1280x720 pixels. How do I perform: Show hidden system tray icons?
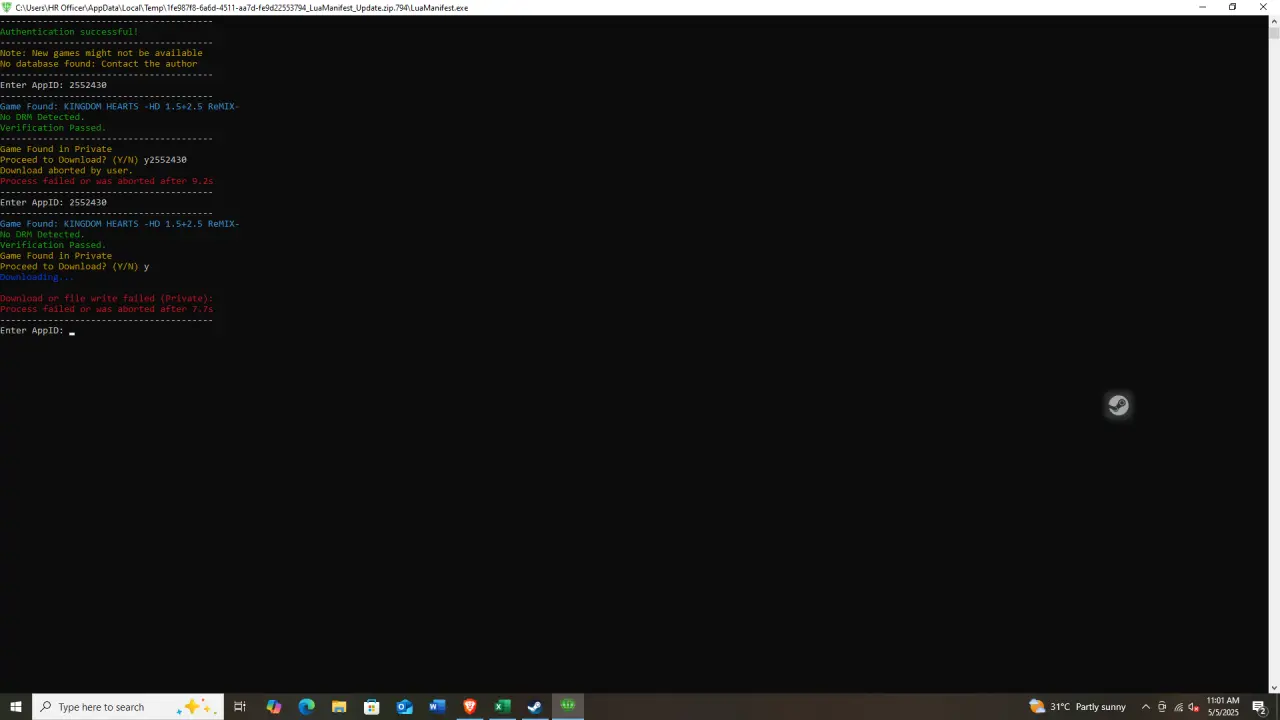click(x=1146, y=707)
